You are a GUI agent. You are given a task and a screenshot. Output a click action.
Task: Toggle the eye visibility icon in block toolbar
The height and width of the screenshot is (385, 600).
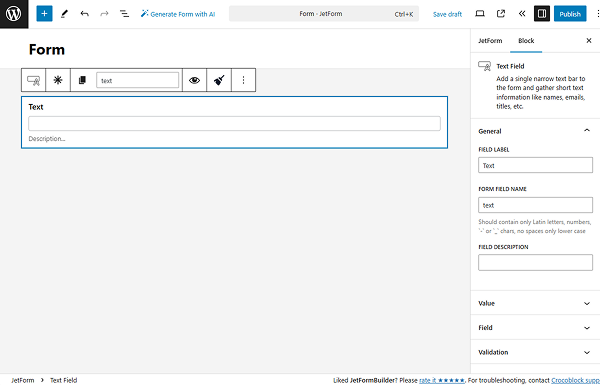194,80
